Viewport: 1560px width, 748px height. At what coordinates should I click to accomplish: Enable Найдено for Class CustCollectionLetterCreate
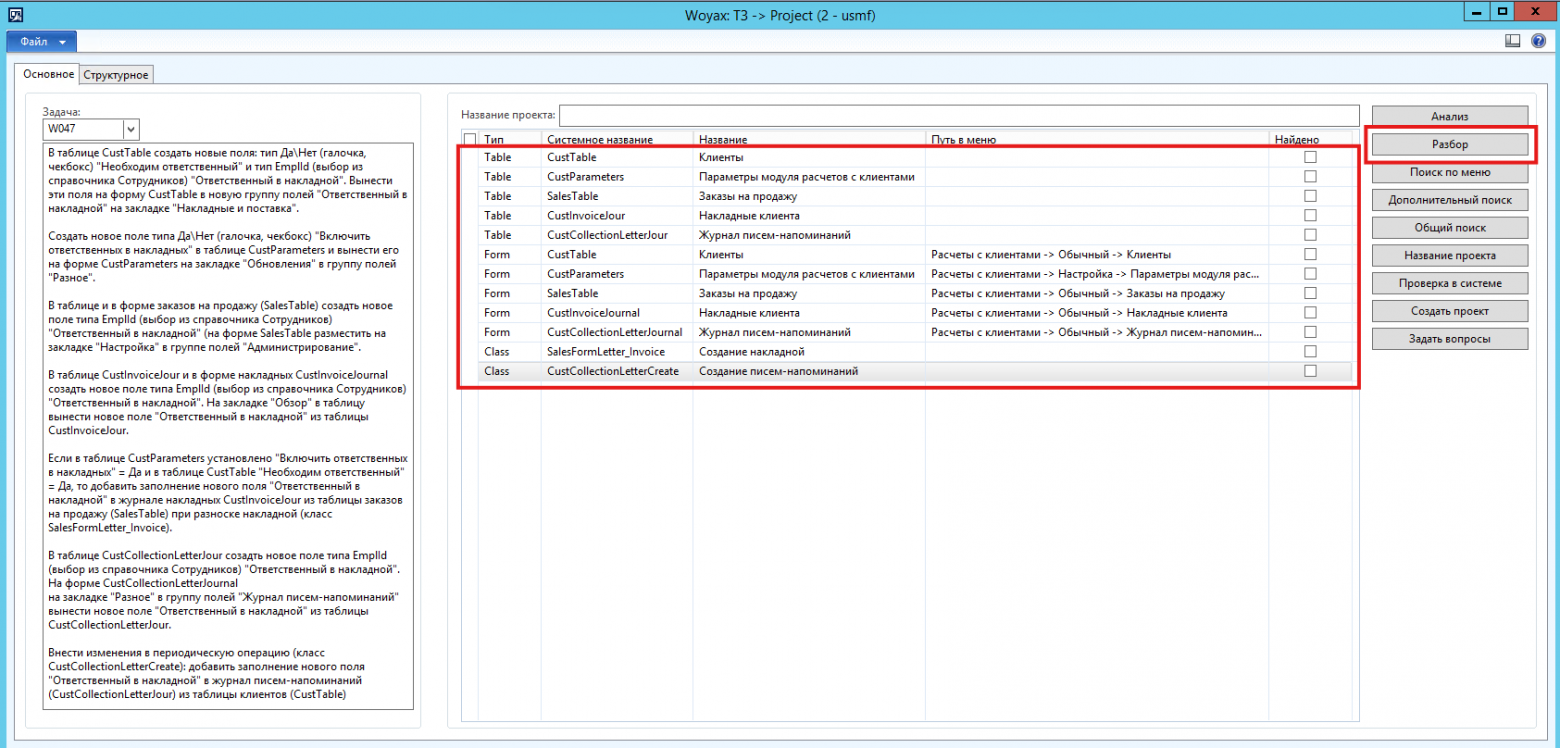click(x=1310, y=371)
